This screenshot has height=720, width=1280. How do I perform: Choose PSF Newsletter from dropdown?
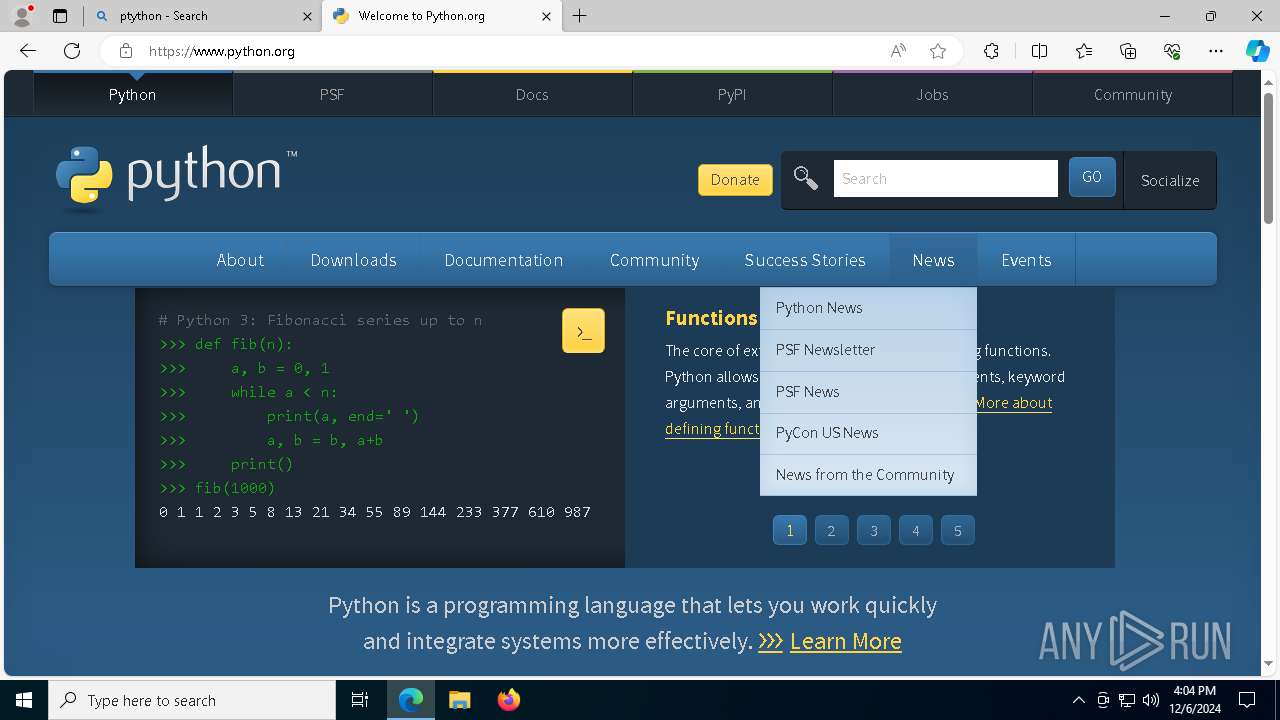[868, 350]
